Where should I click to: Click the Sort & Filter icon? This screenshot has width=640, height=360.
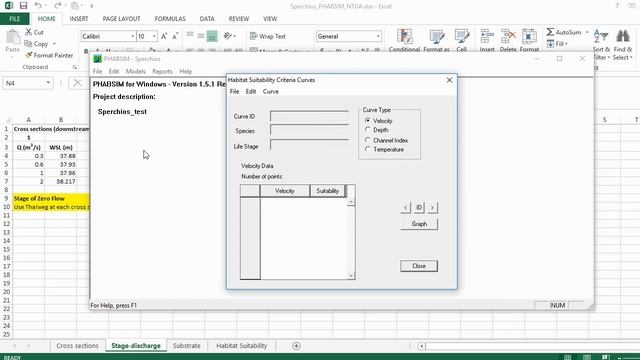pyautogui.click(x=601, y=36)
